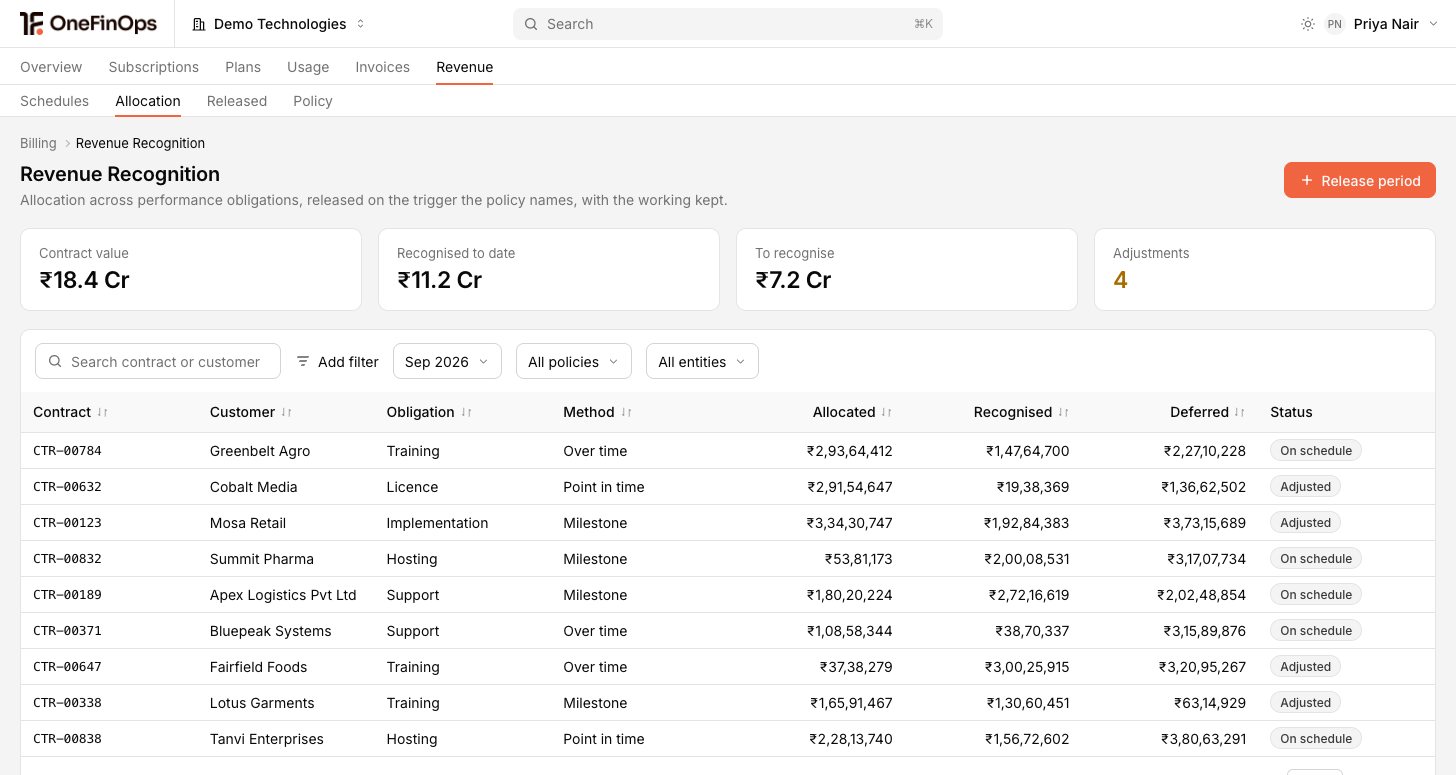Switch to the Schedules sub-tab
This screenshot has height=775, width=1456.
pyautogui.click(x=54, y=101)
